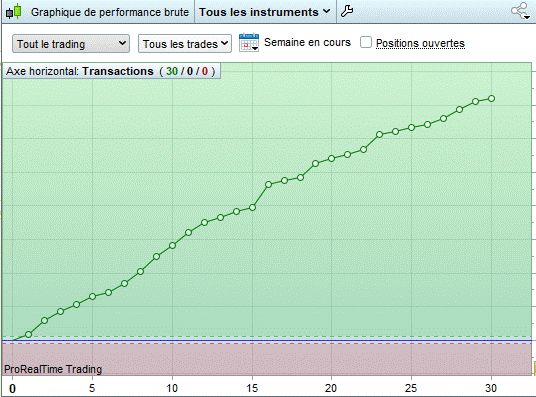Click the red losing trades count 0

point(205,71)
